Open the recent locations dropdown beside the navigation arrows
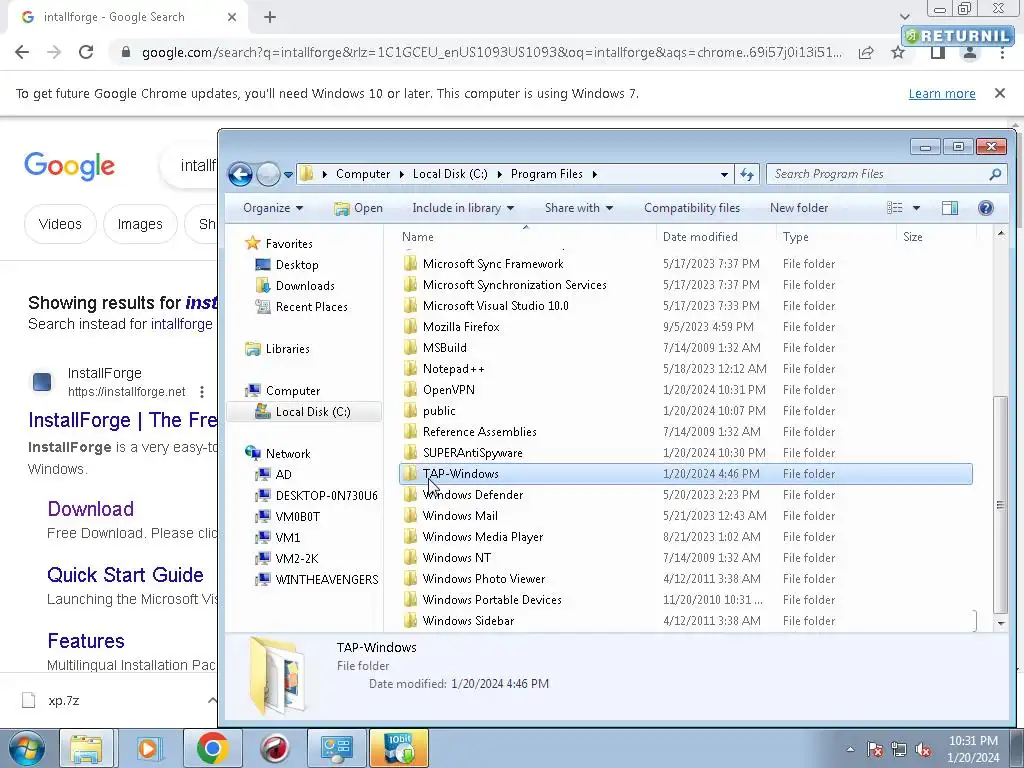 [x=288, y=175]
